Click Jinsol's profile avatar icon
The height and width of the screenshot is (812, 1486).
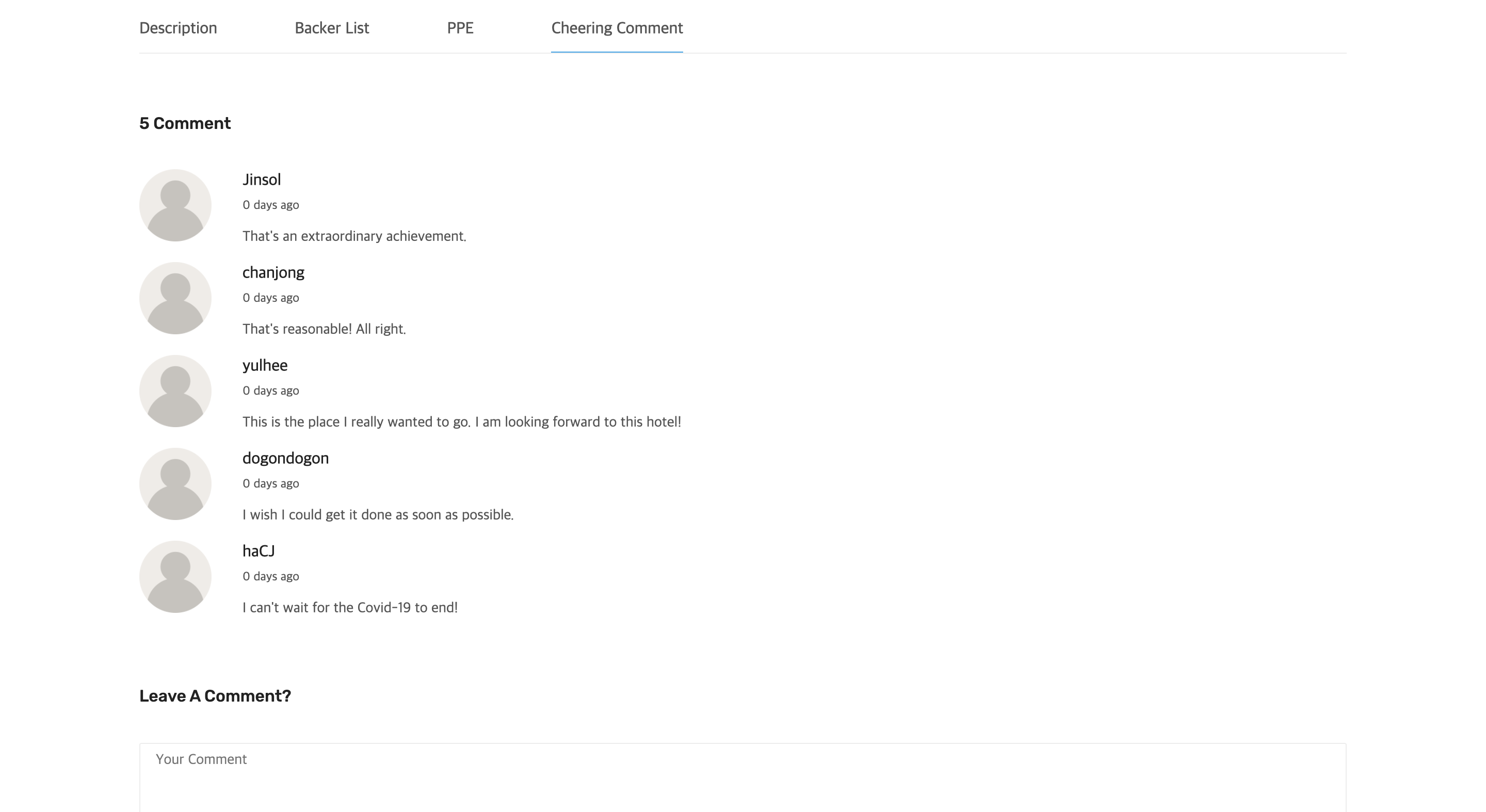(x=175, y=205)
